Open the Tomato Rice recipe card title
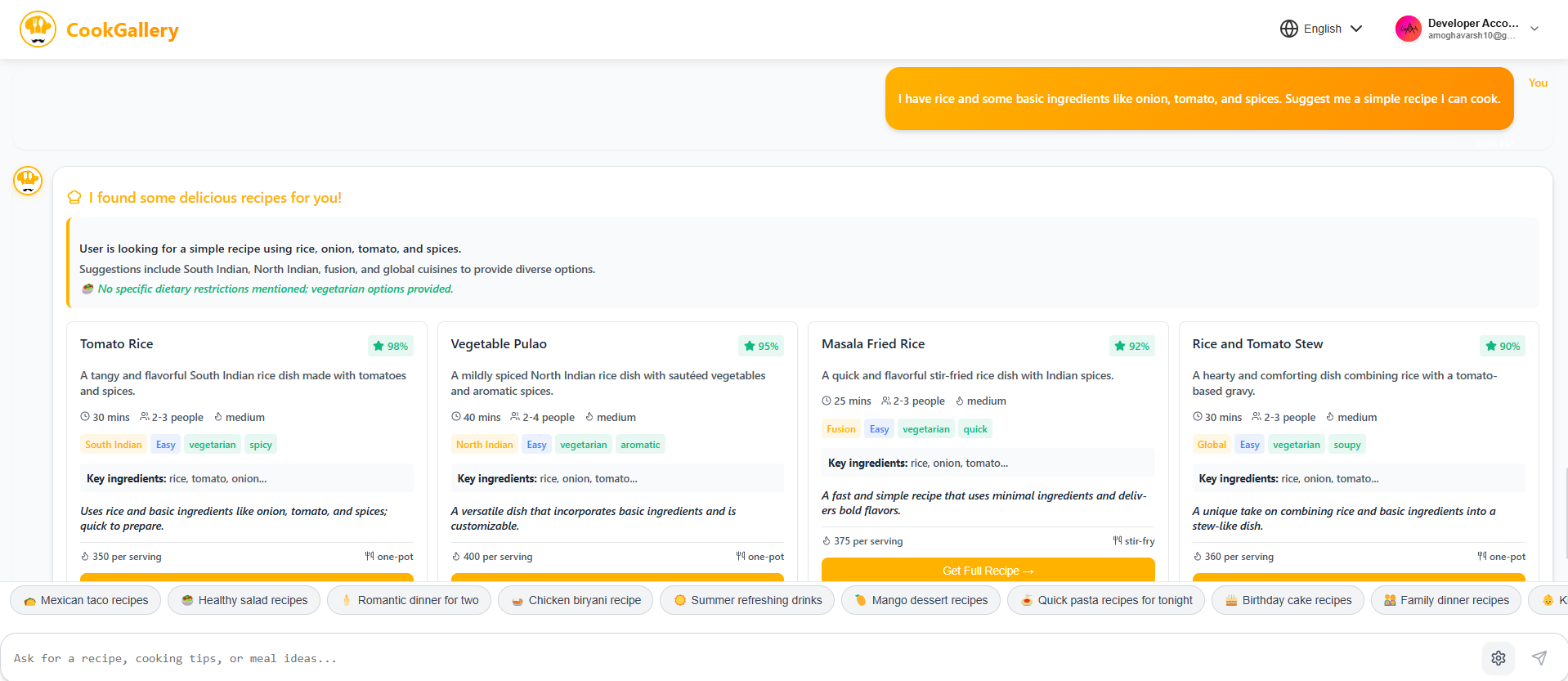Image resolution: width=1568 pixels, height=681 pixels. click(117, 344)
